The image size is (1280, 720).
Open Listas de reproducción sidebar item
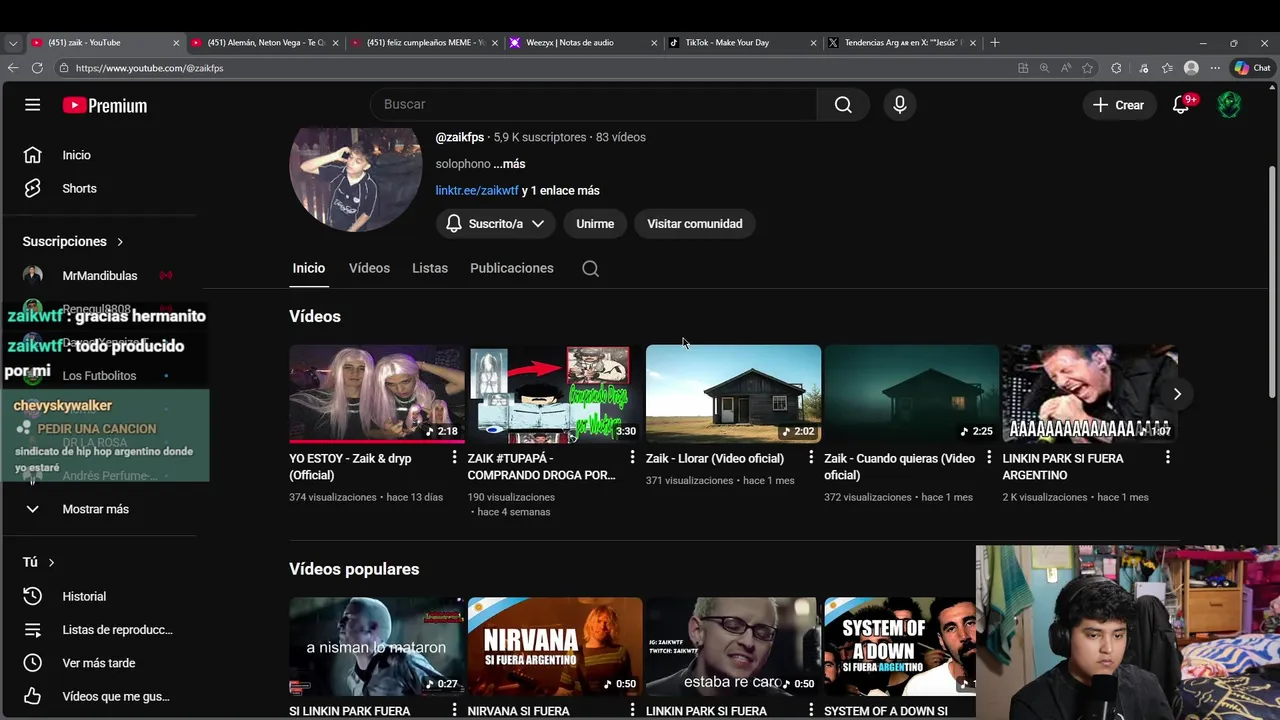pos(117,630)
